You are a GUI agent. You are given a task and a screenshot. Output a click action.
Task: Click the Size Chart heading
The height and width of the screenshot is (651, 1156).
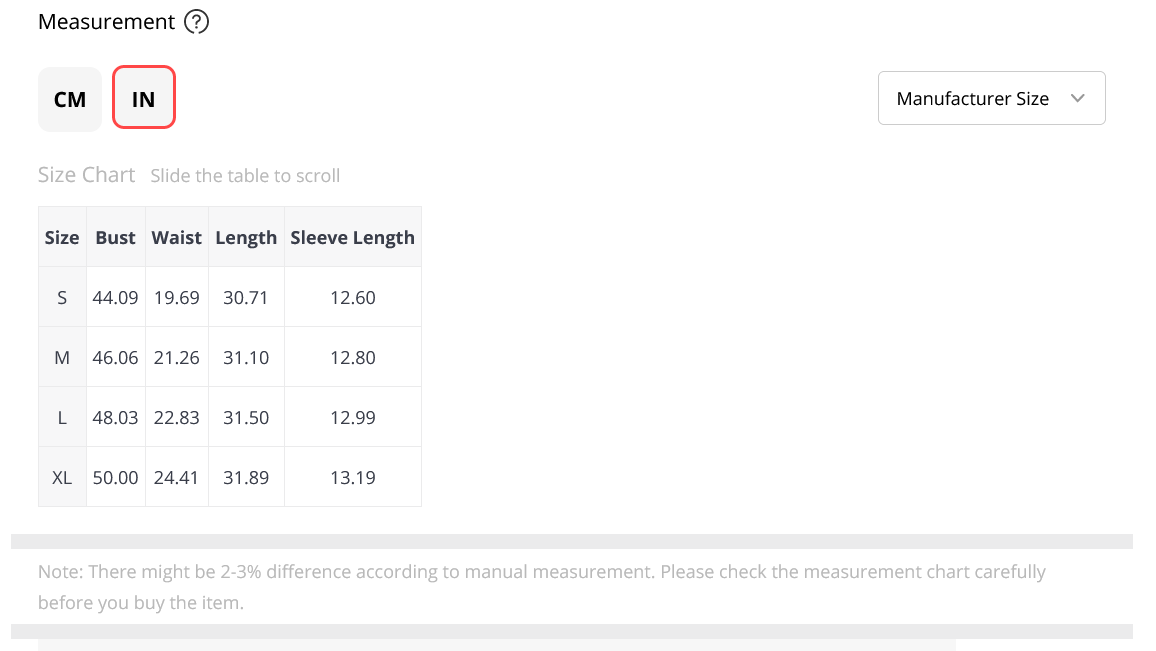click(x=86, y=175)
